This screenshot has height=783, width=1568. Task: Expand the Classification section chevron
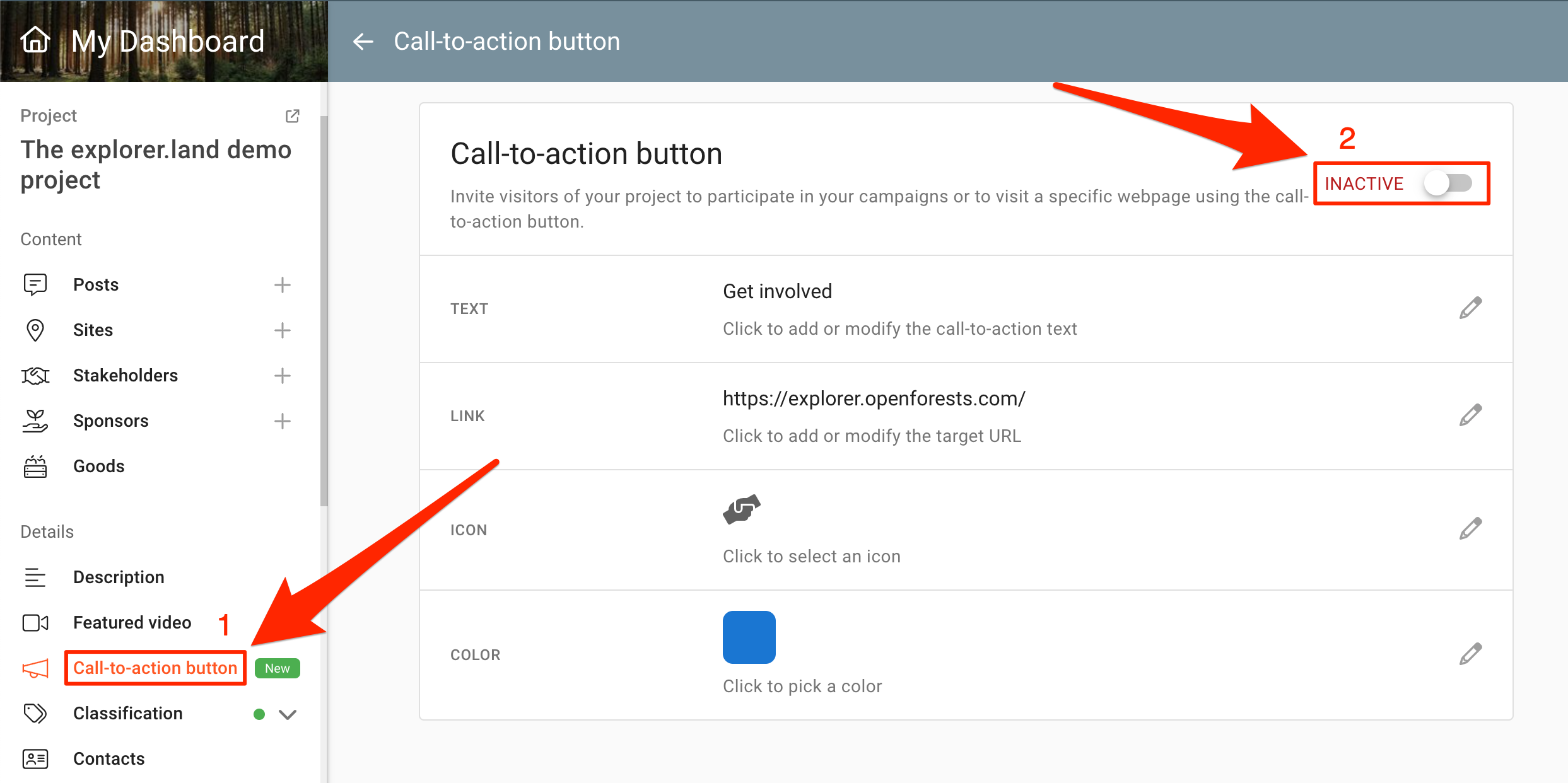[x=288, y=714]
